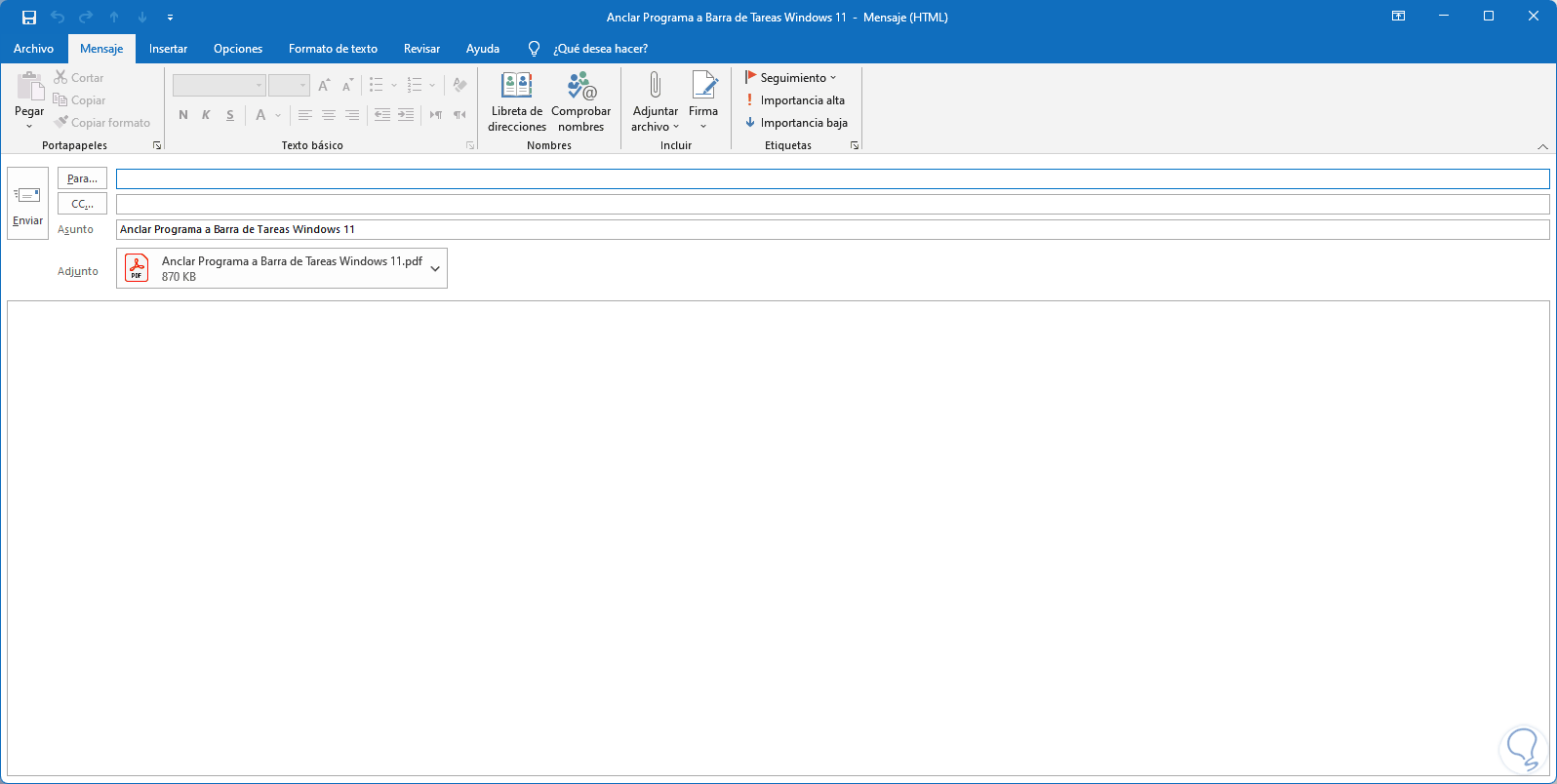Toggle italic with the K button
The width and height of the screenshot is (1557, 784).
click(x=207, y=115)
